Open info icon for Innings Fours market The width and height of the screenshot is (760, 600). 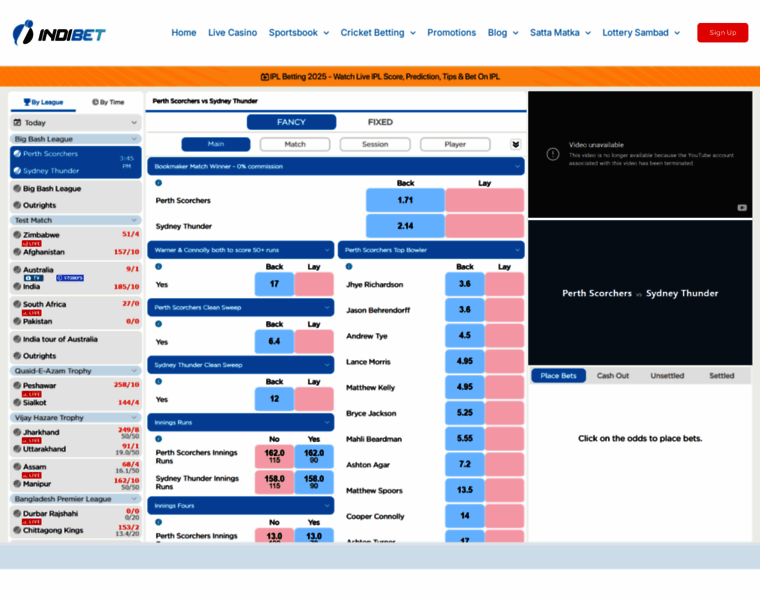[158, 522]
